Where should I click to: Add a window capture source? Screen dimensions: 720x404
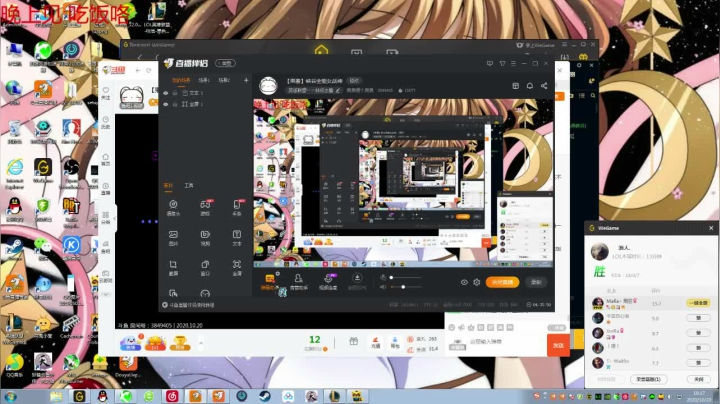(x=205, y=268)
